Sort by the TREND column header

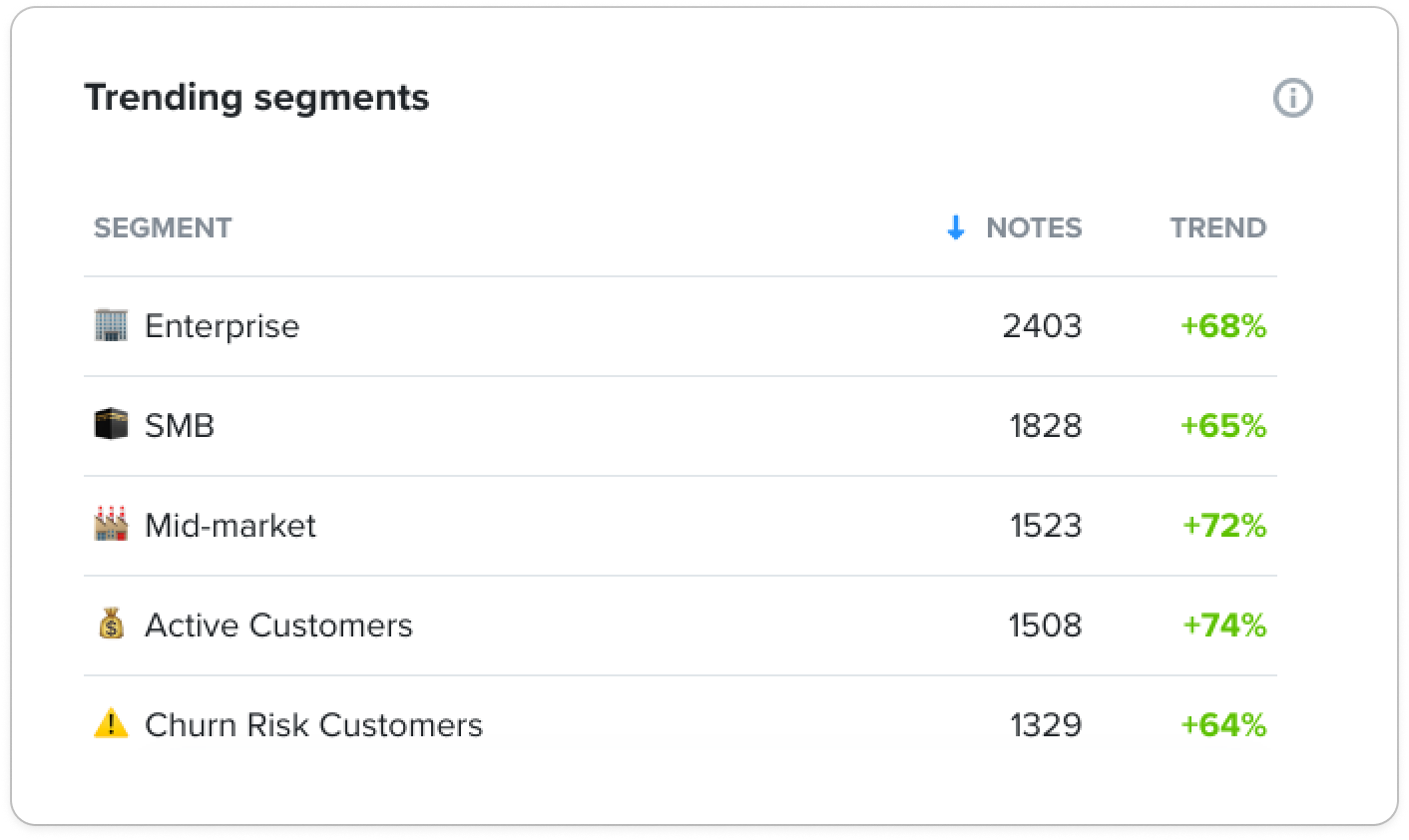tap(1217, 227)
